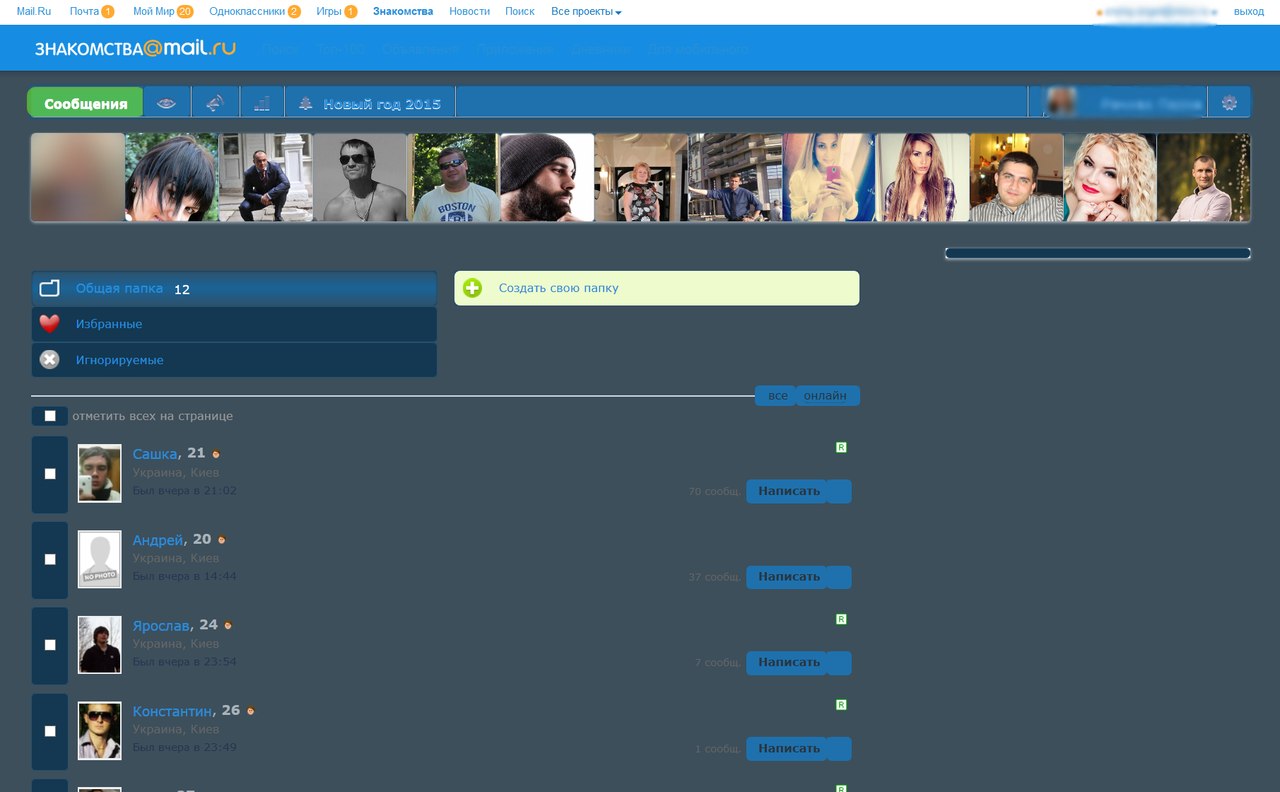Click the arrow-shaped icon beside the eye icon
1280x792 pixels.
[214, 103]
